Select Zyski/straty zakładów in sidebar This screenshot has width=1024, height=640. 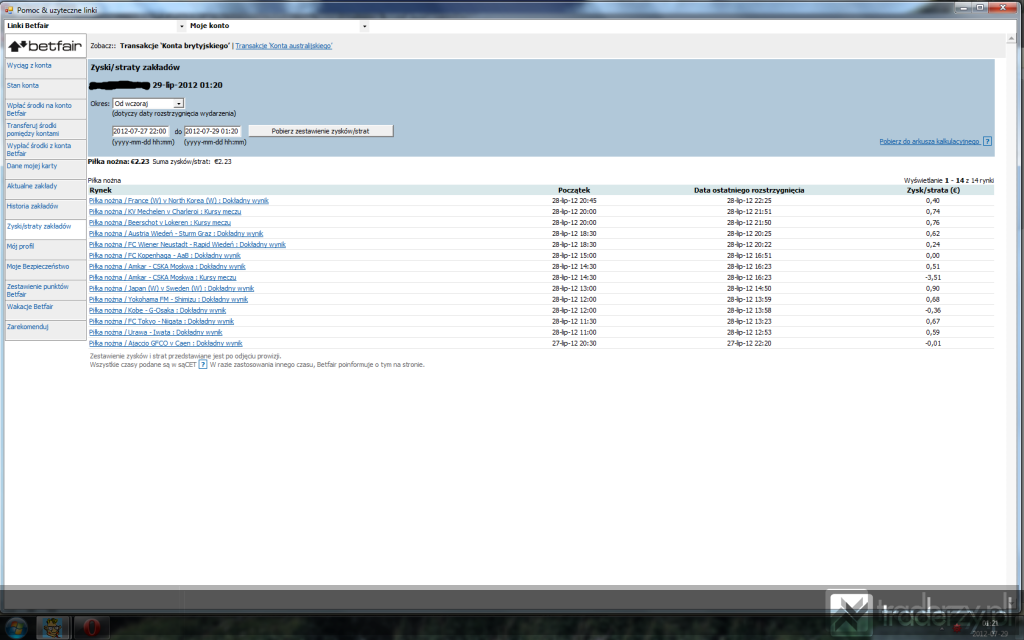pyautogui.click(x=39, y=227)
